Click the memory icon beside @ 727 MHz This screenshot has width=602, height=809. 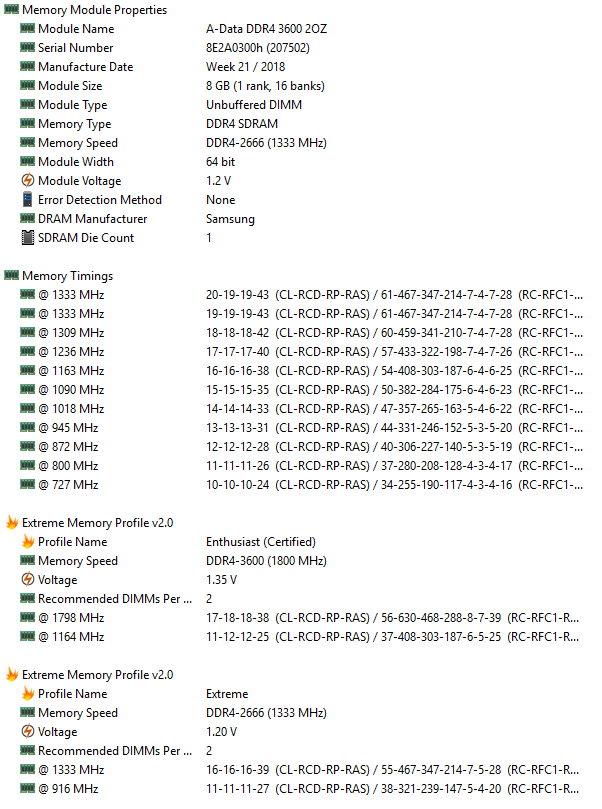[27, 484]
